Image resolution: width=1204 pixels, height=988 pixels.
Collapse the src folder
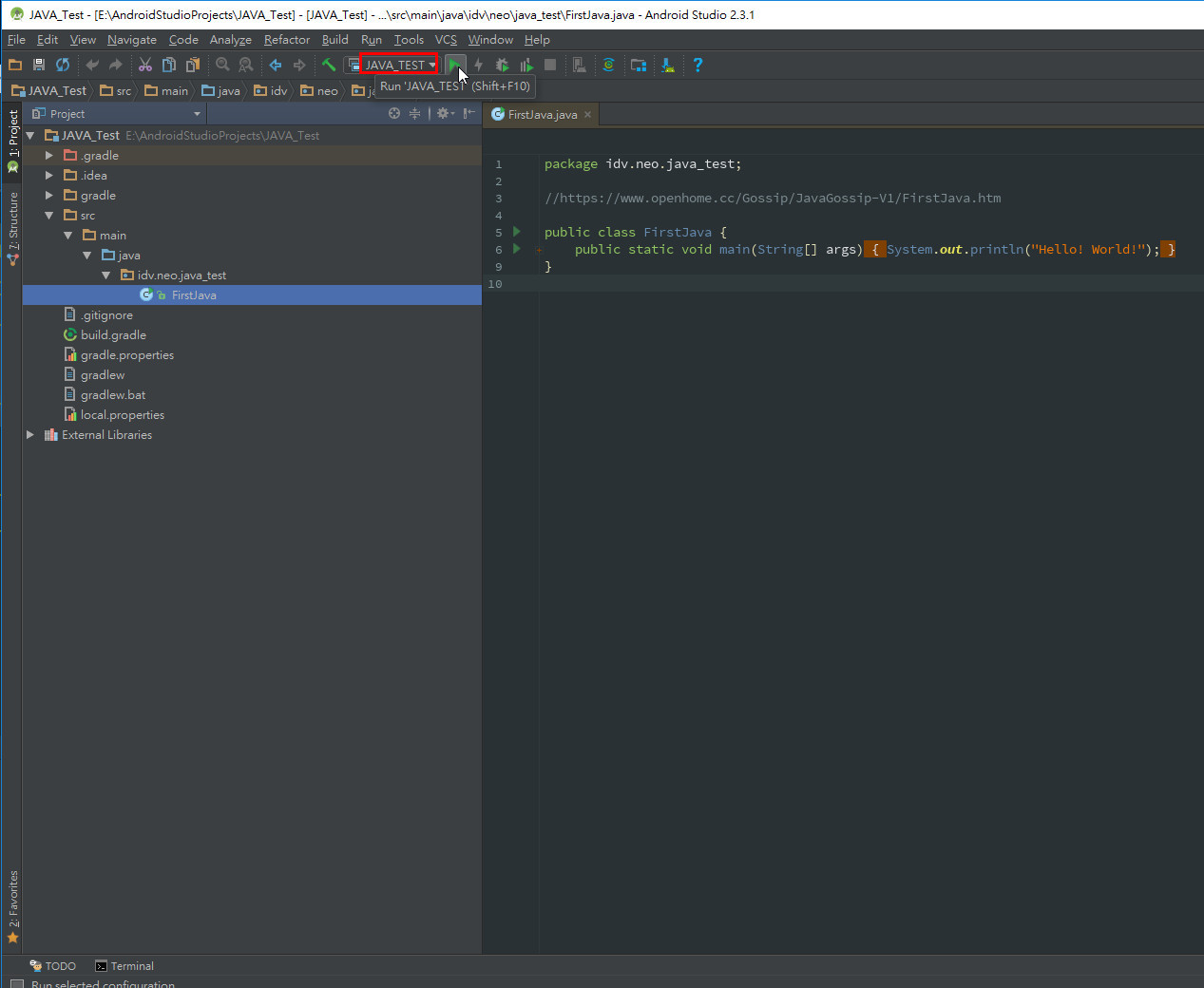(49, 216)
